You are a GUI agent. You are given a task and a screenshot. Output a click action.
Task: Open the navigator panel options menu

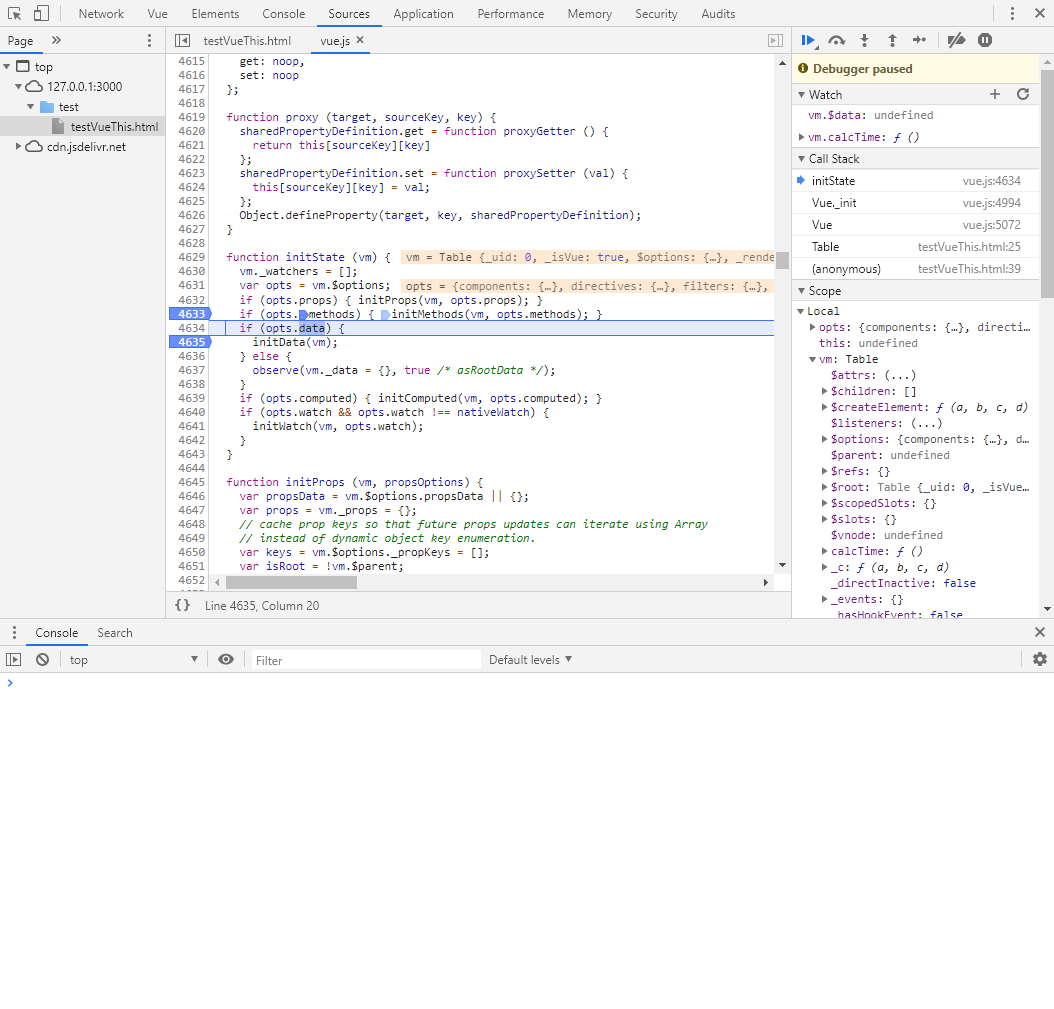(x=149, y=40)
